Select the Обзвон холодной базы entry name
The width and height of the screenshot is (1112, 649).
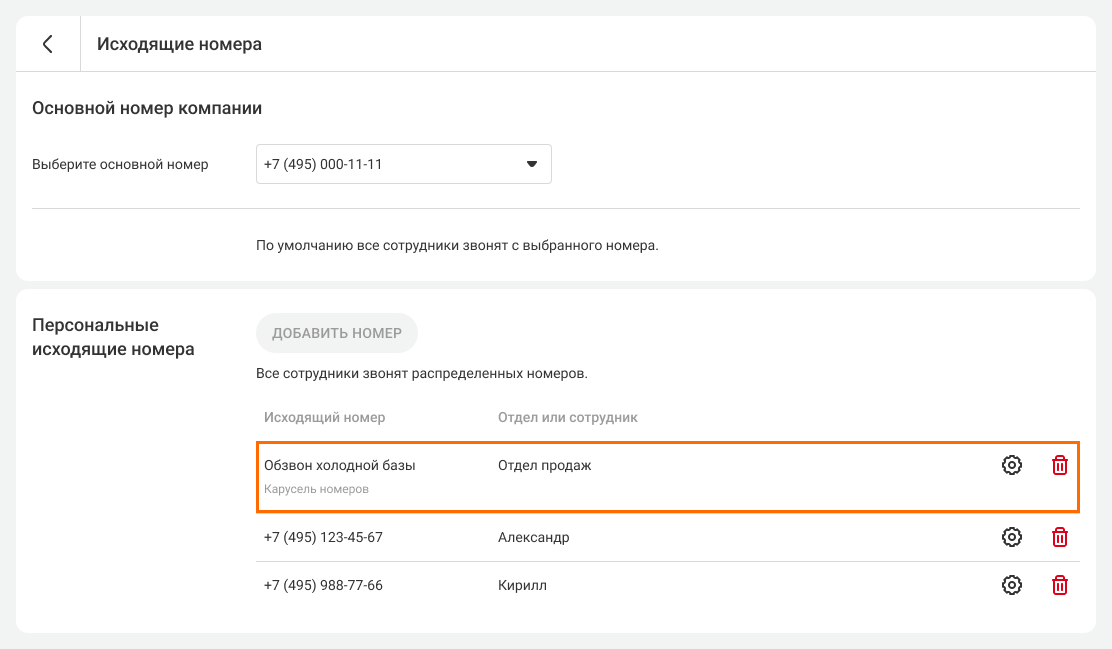(x=339, y=465)
